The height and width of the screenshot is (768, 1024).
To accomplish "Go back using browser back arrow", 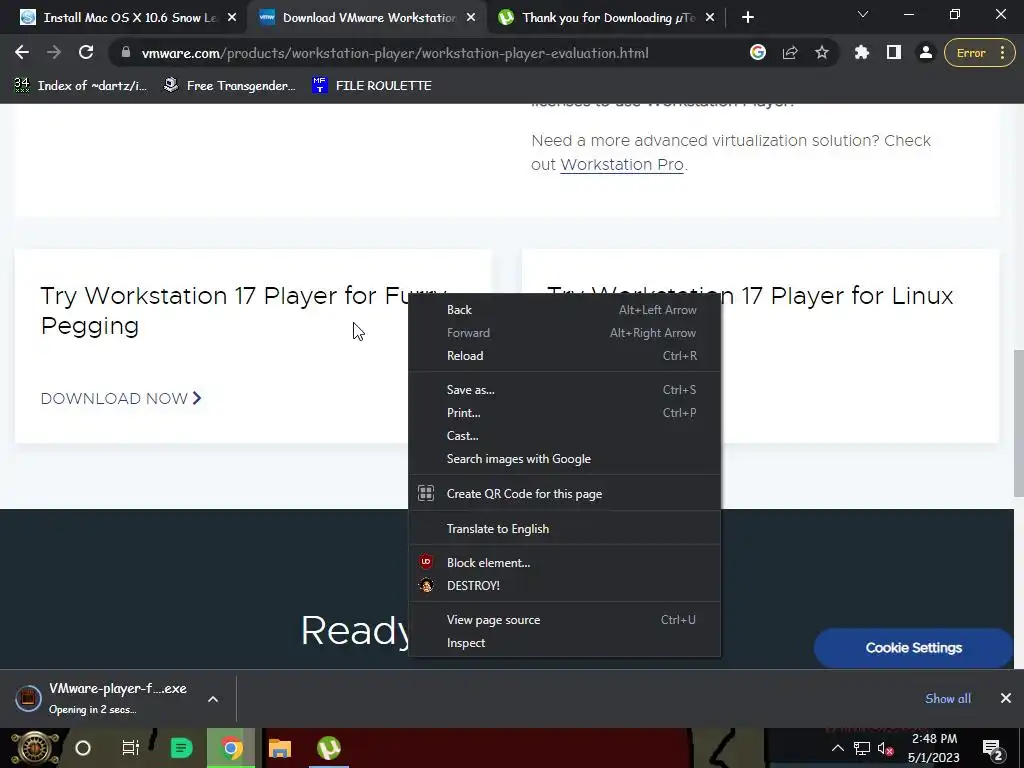I will point(22,53).
